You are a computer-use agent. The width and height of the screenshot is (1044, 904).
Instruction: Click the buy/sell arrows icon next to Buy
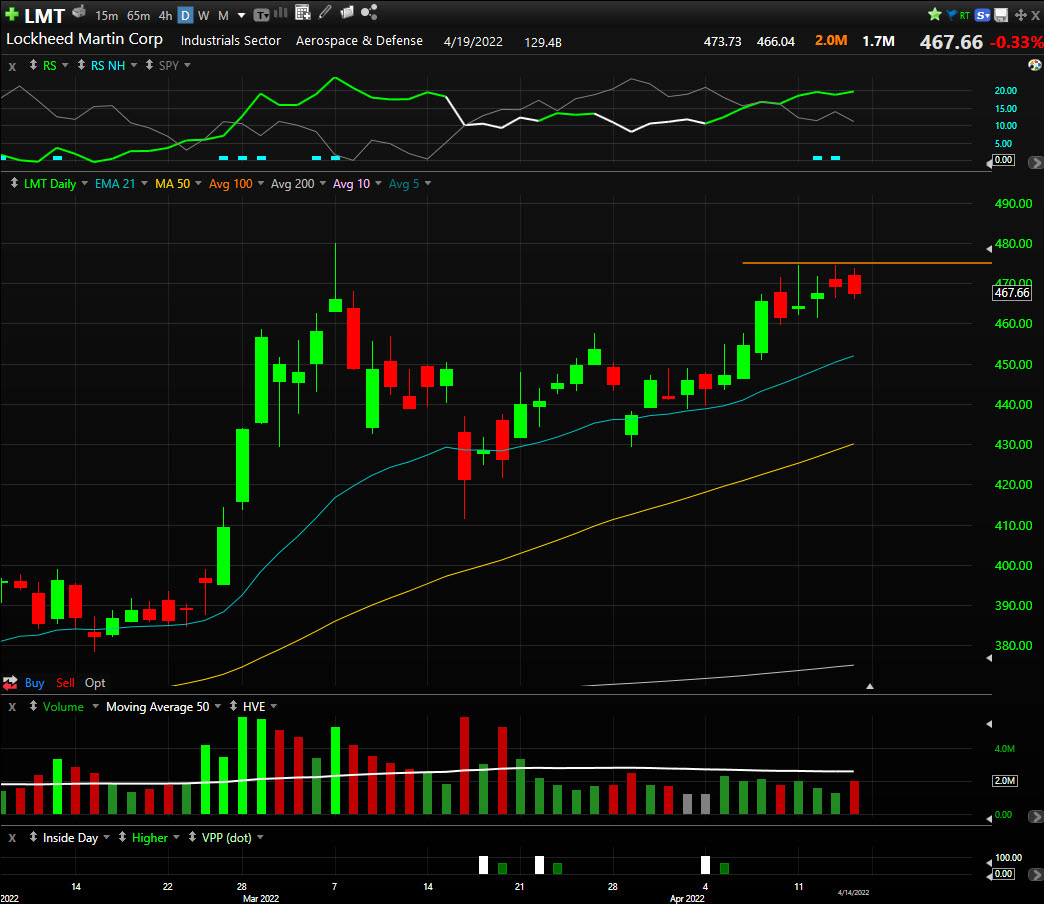click(x=10, y=682)
